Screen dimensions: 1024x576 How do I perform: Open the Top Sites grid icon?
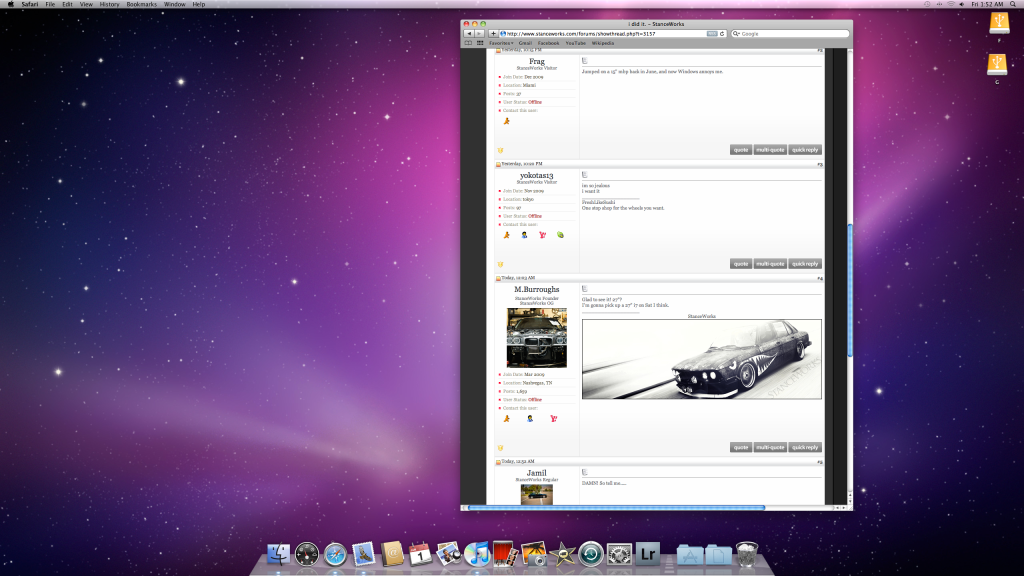[x=480, y=43]
